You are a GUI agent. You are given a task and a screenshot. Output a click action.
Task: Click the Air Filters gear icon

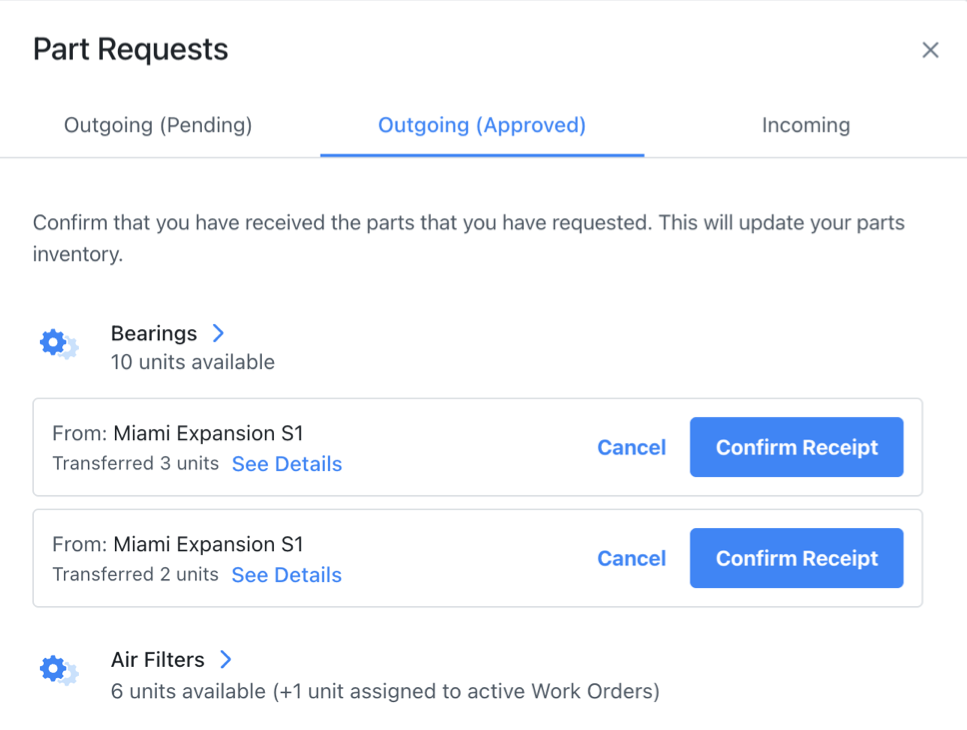pos(59,670)
